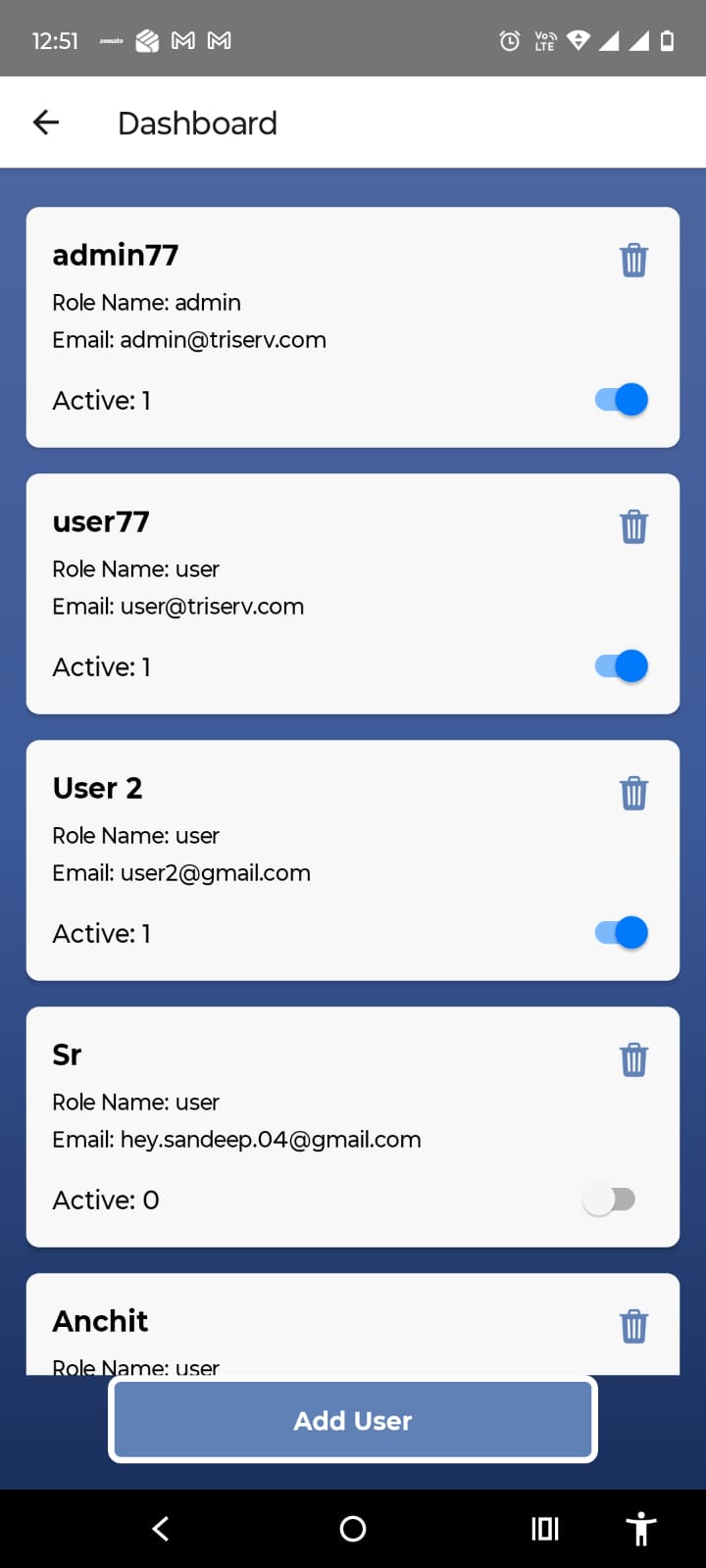706x1568 pixels.
Task: Delete the user77 account
Action: (x=633, y=526)
